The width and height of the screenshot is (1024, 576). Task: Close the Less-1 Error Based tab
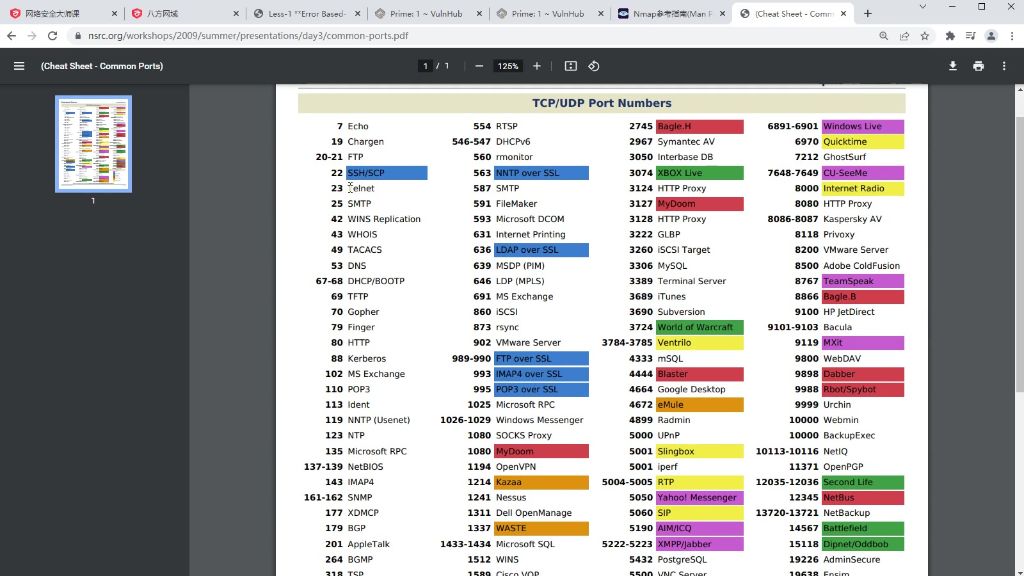pyautogui.click(x=357, y=13)
